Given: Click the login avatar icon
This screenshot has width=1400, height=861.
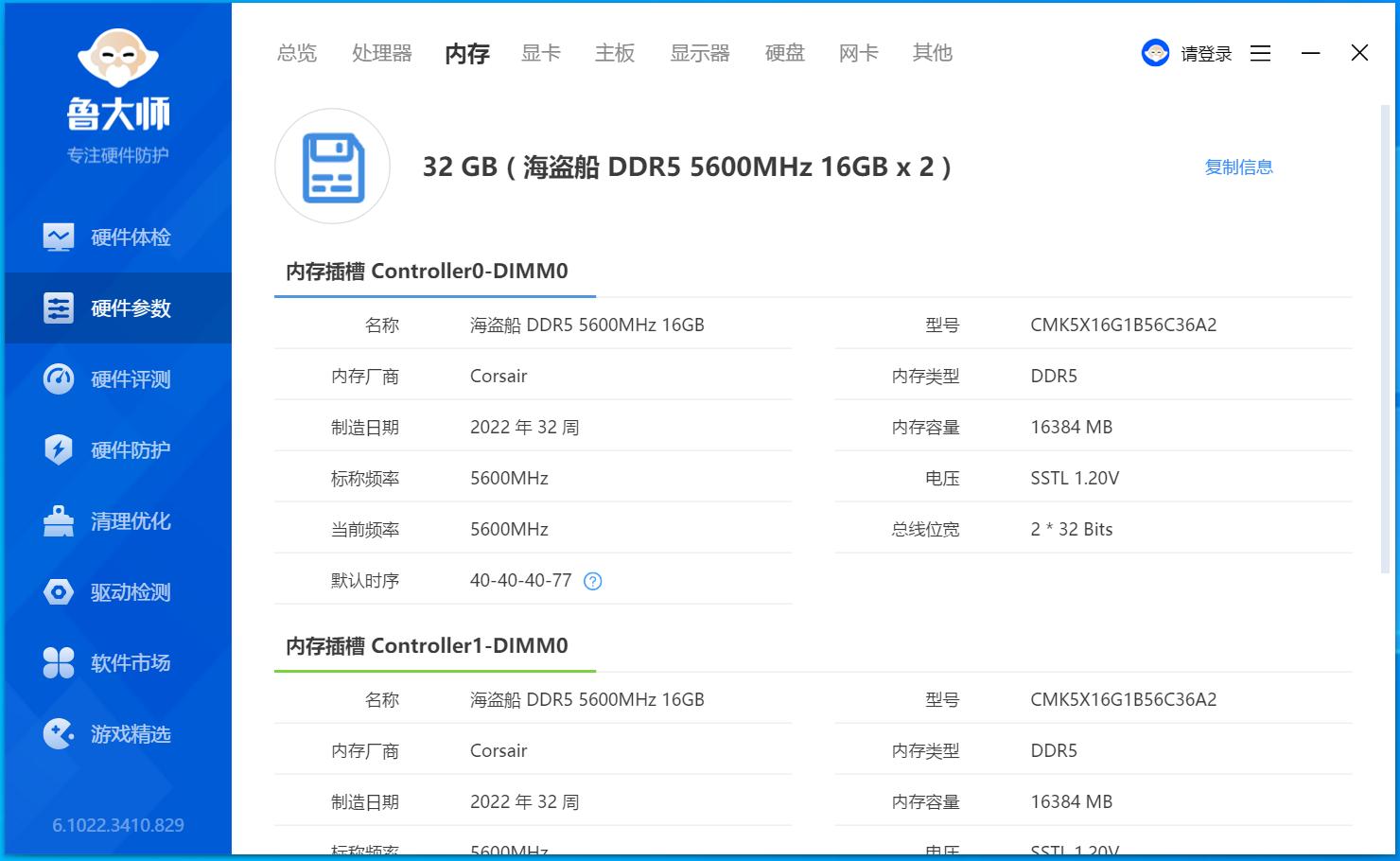Looking at the screenshot, I should pos(1155,53).
